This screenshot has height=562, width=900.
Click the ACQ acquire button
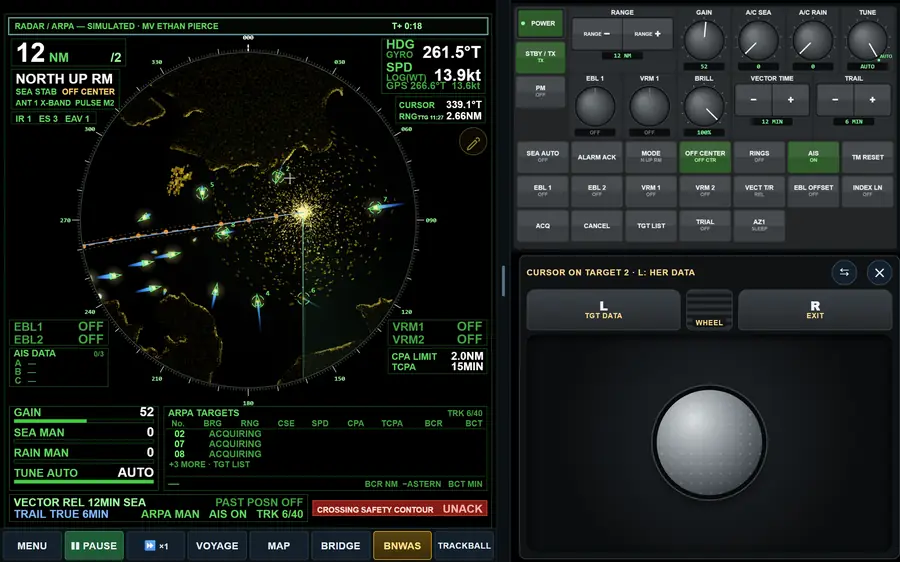pos(542,226)
